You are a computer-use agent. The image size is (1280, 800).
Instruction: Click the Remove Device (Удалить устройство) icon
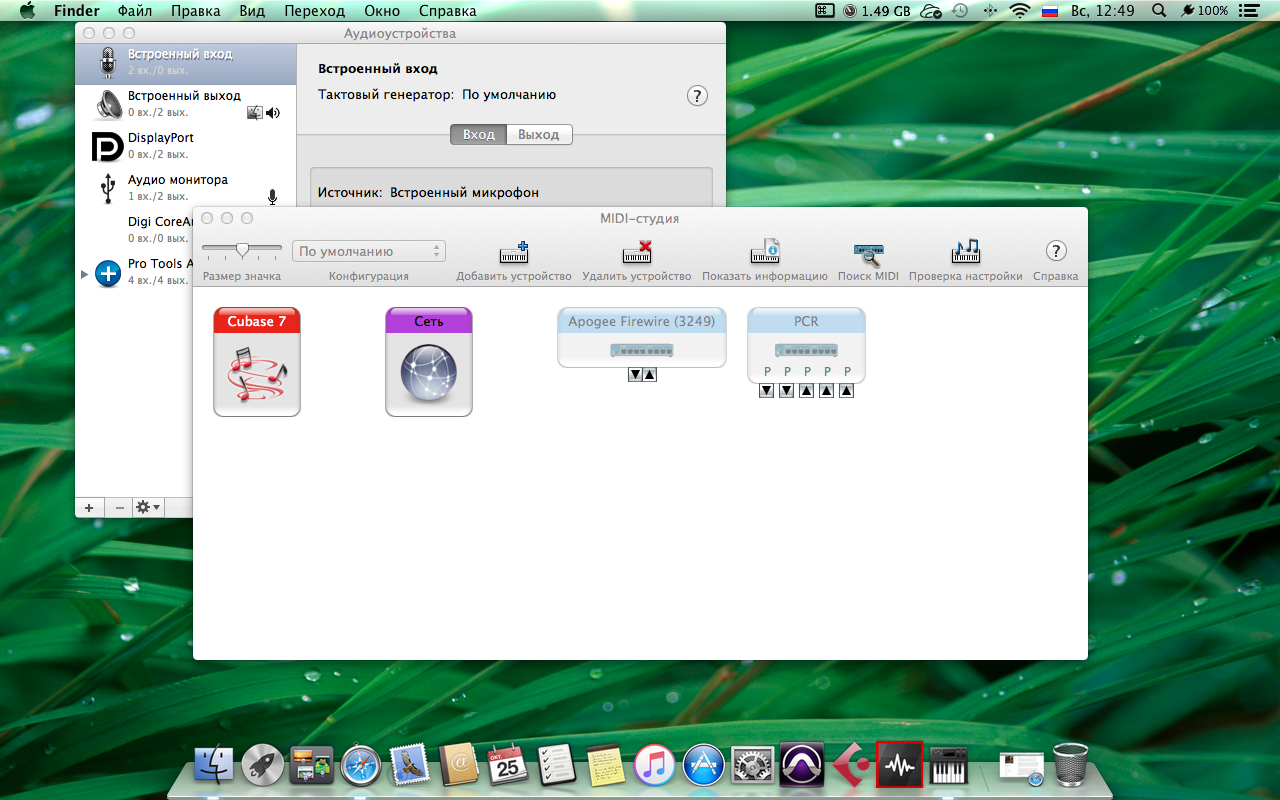637,252
